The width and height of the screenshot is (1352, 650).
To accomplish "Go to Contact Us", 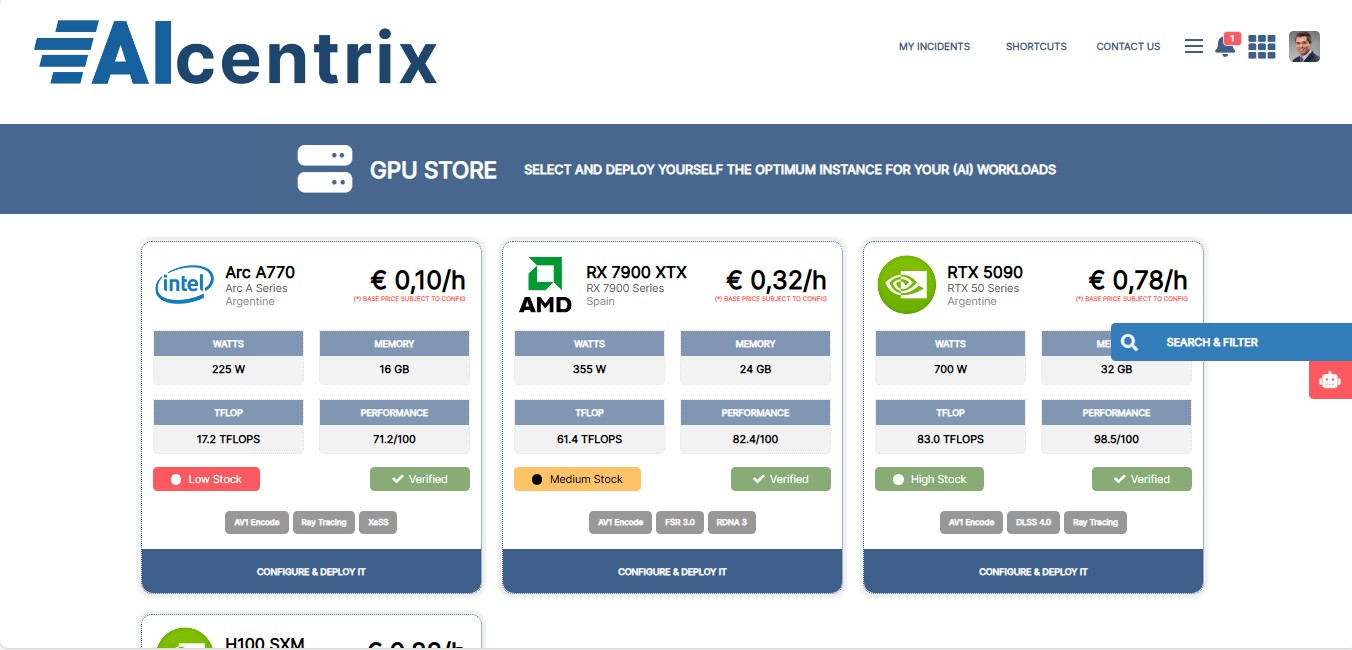I will coord(1128,47).
